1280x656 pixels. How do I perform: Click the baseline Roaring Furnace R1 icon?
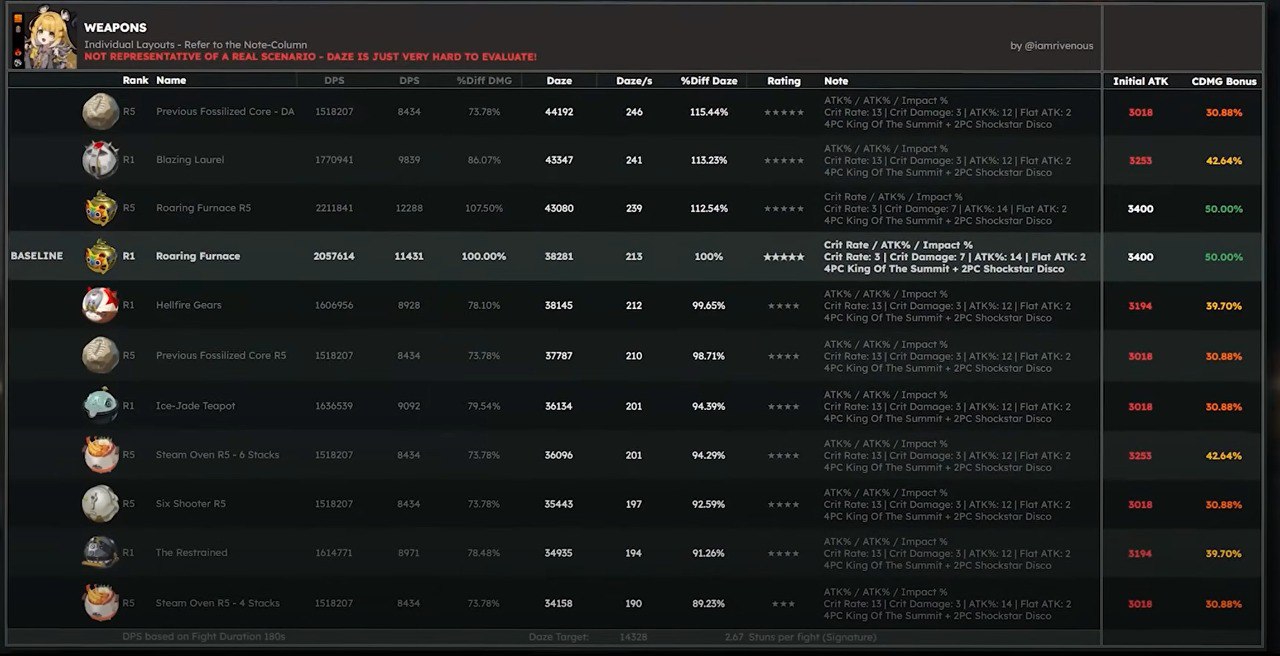(x=100, y=256)
